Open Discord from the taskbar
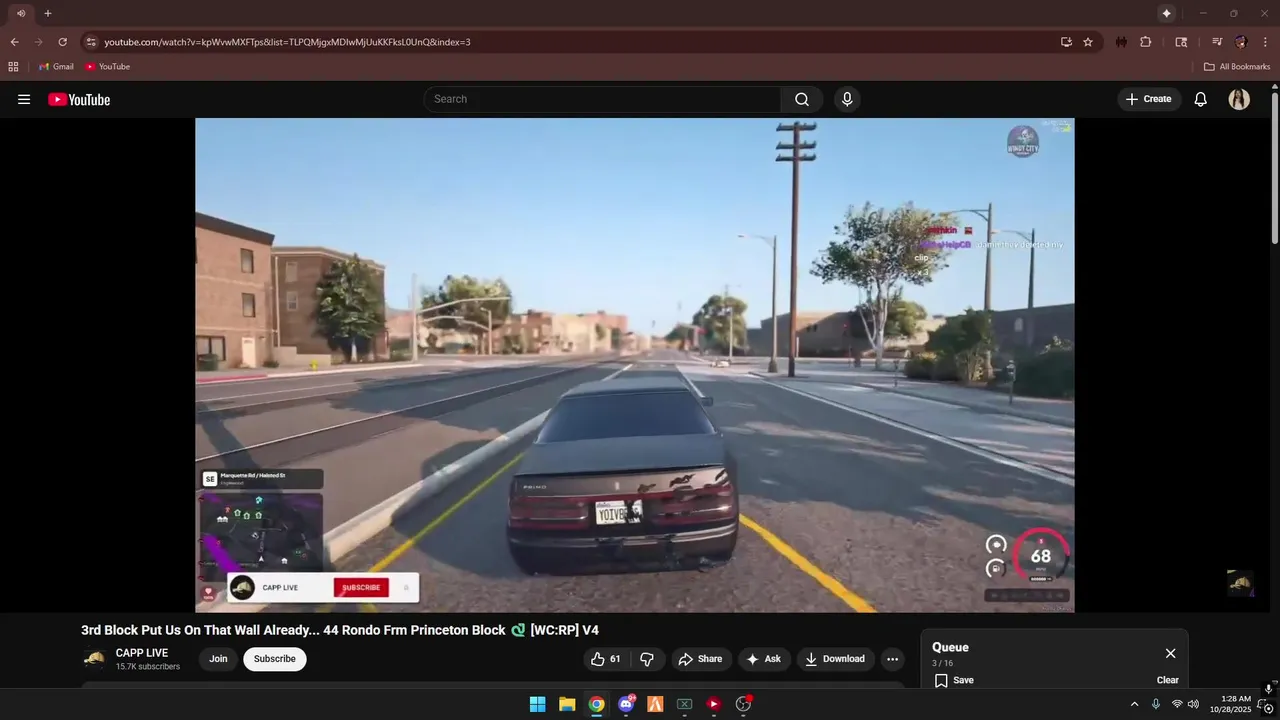 [x=626, y=704]
